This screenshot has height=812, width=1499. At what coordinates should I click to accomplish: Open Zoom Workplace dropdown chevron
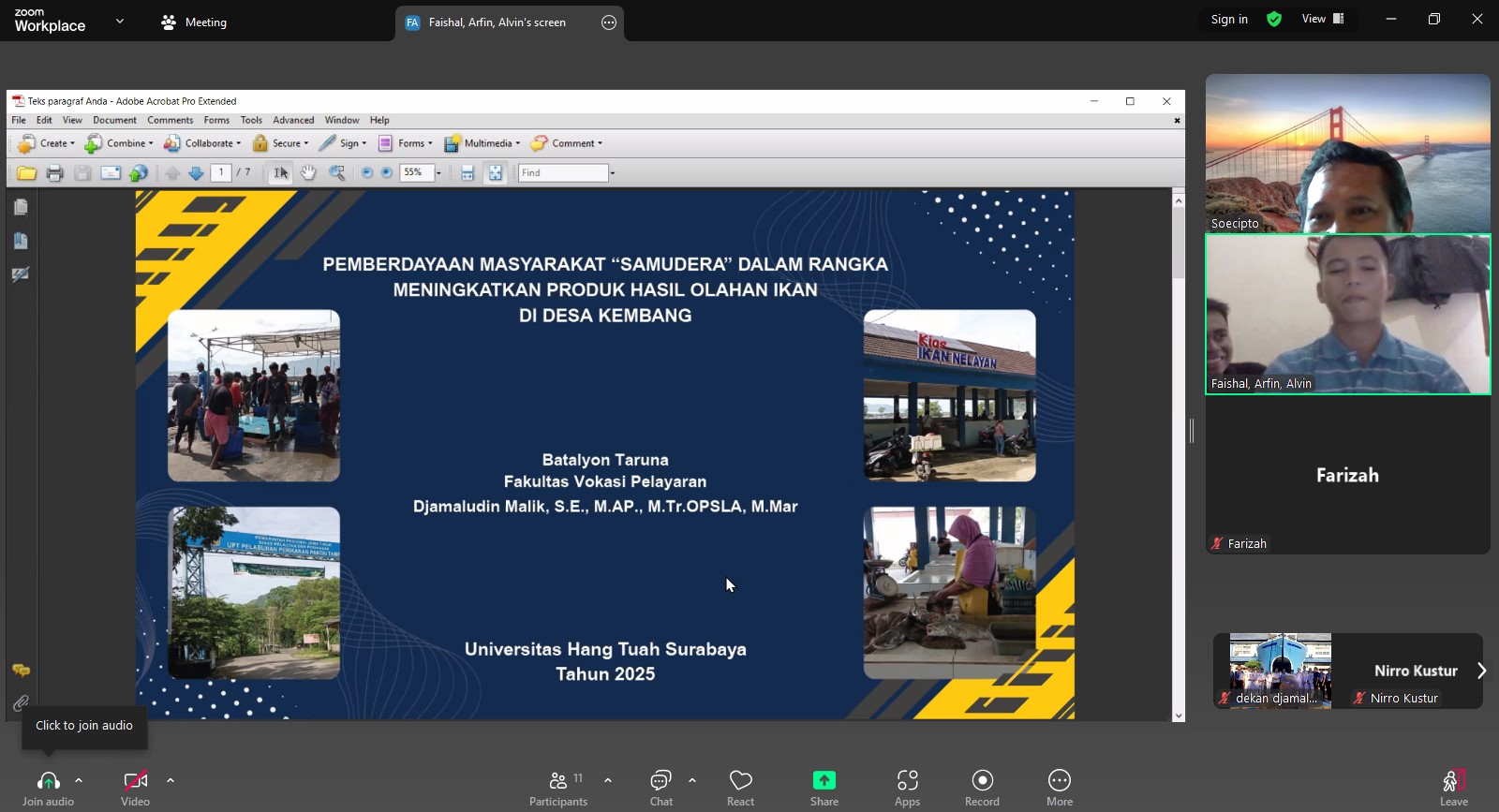[x=120, y=21]
